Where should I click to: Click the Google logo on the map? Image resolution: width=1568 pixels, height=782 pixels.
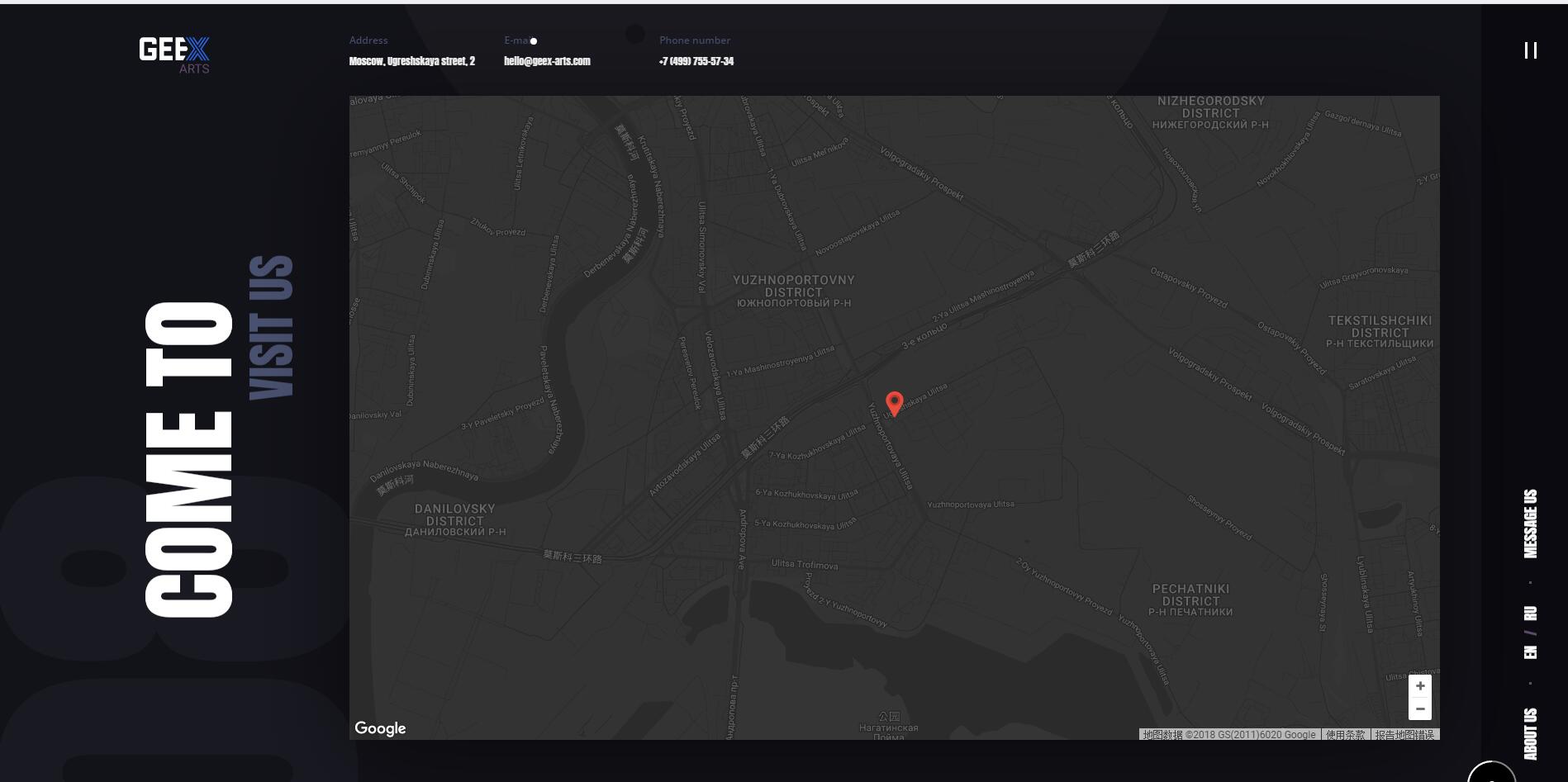click(x=380, y=727)
